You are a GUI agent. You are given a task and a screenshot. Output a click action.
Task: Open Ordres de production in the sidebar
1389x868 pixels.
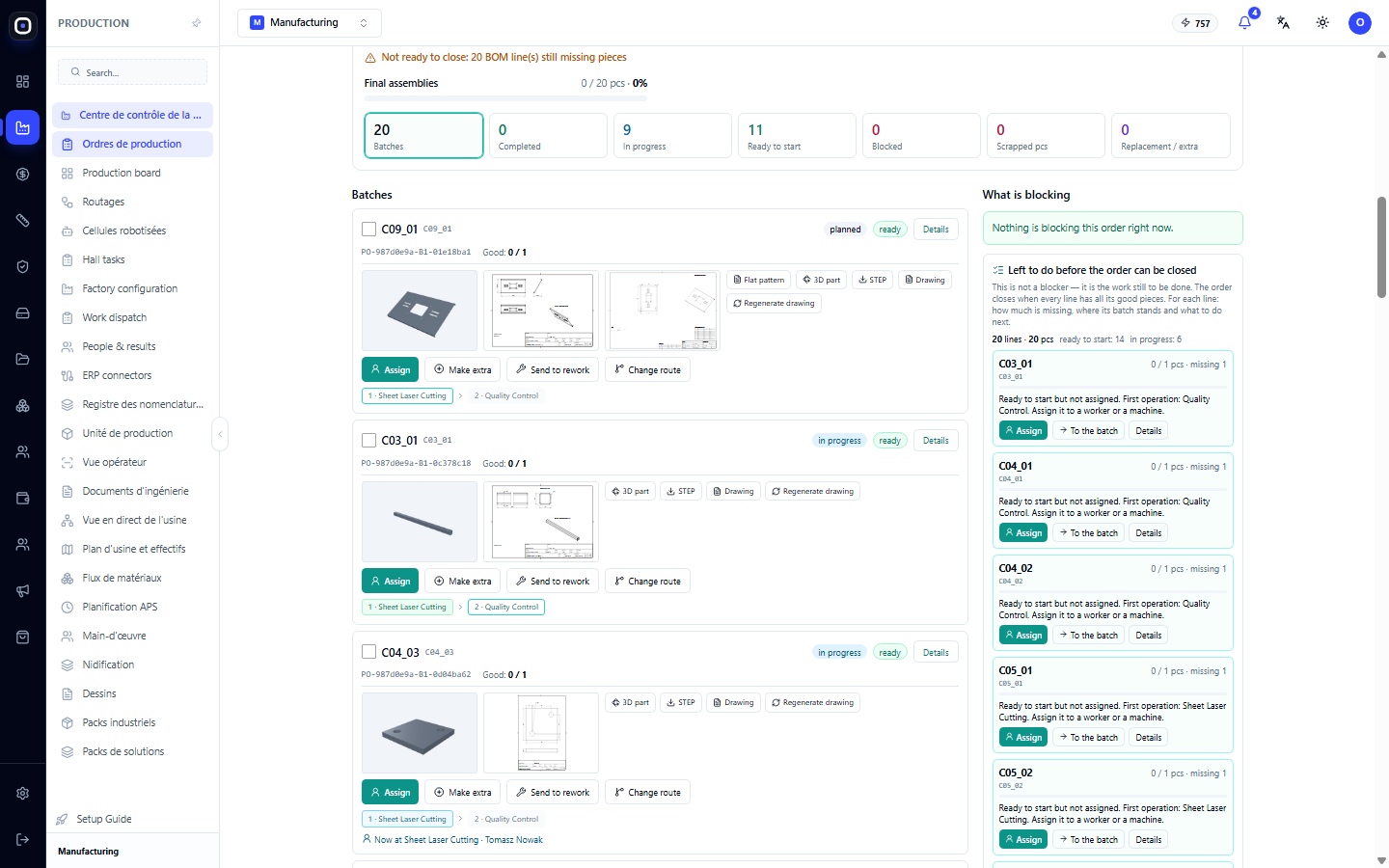click(x=133, y=145)
